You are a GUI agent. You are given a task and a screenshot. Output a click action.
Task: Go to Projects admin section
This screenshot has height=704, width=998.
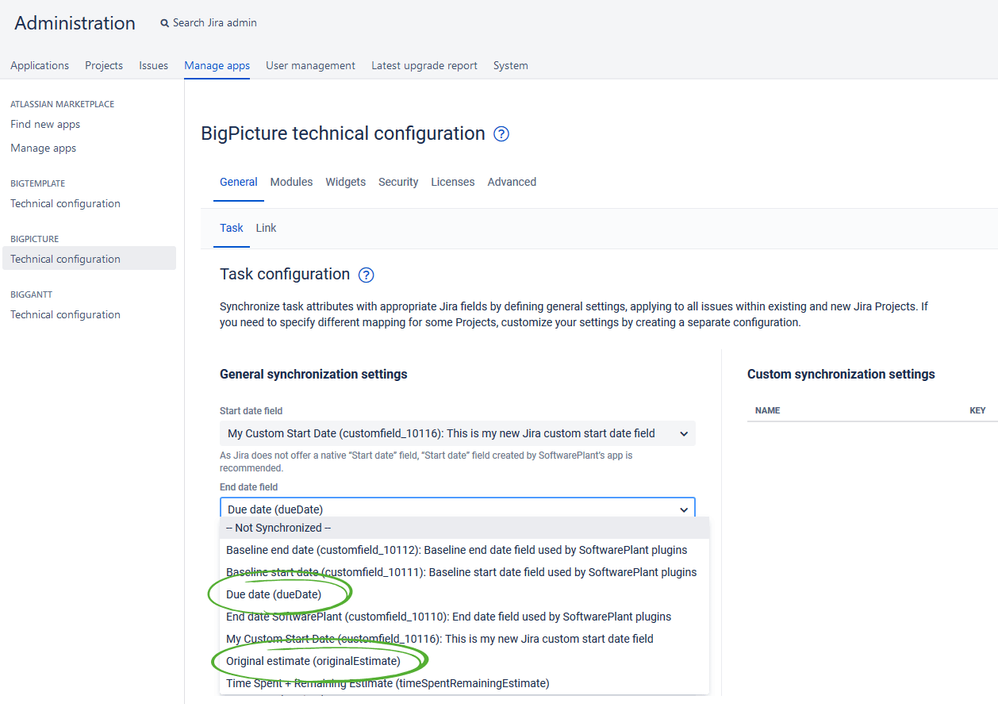tap(104, 66)
